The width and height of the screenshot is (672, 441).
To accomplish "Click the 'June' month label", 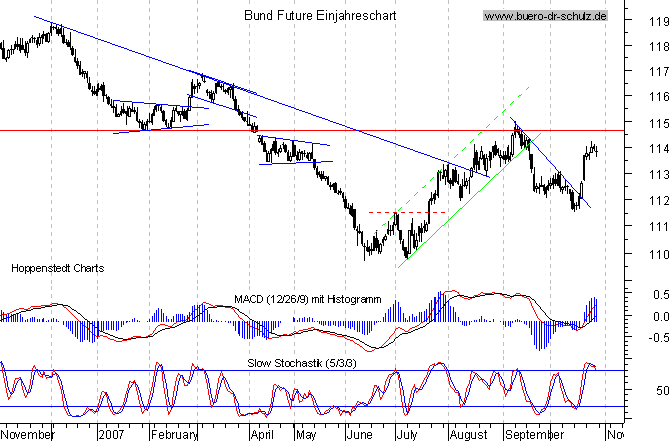I will tap(360, 435).
